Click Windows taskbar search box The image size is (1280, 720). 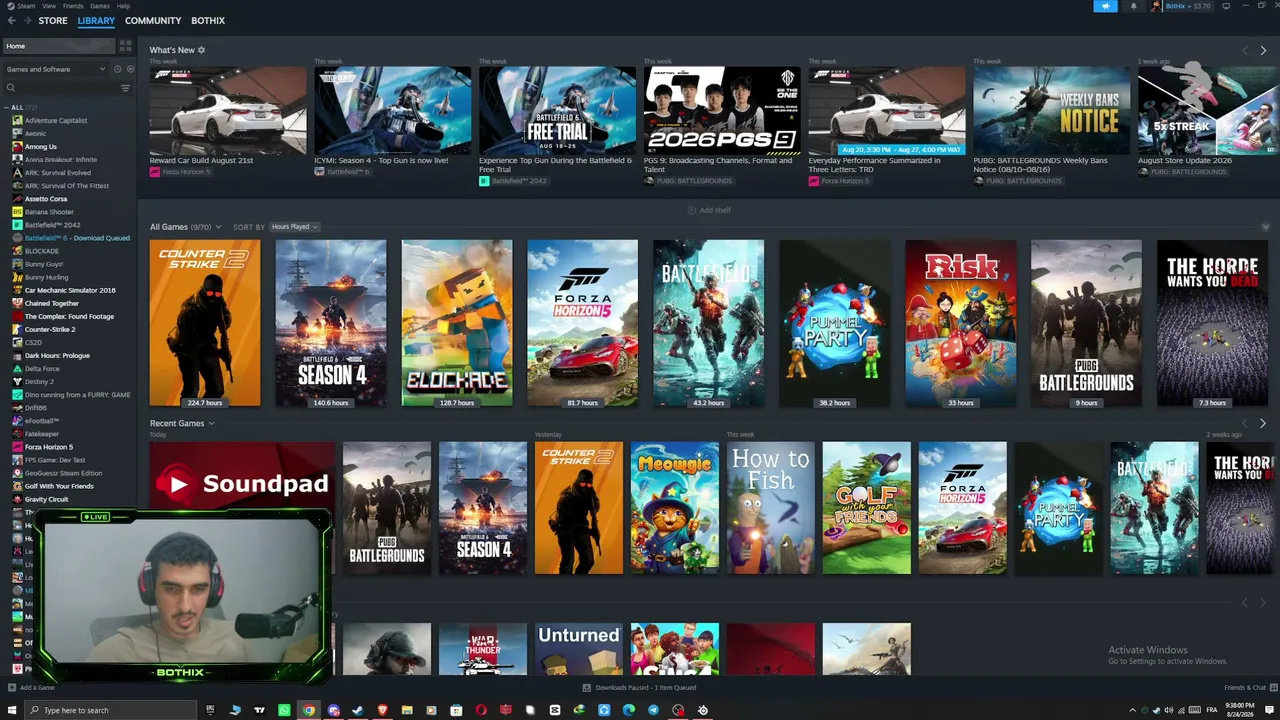click(110, 710)
